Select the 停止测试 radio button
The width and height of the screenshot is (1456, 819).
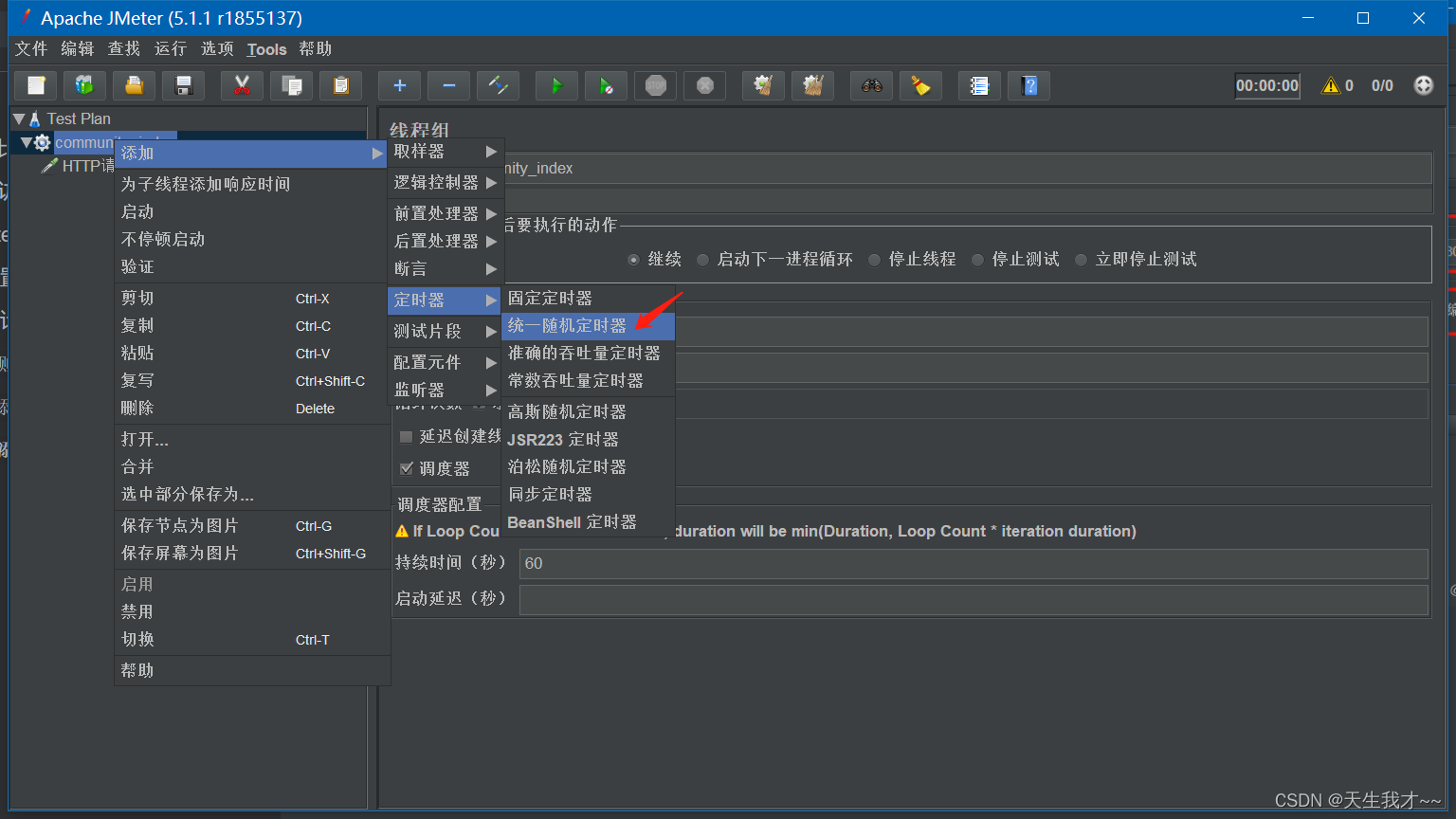tap(977, 260)
